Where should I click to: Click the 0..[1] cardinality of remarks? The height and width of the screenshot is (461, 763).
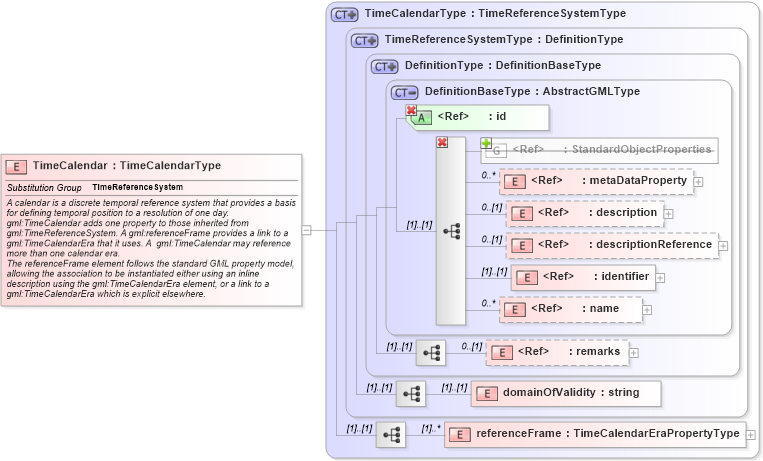coord(472,347)
